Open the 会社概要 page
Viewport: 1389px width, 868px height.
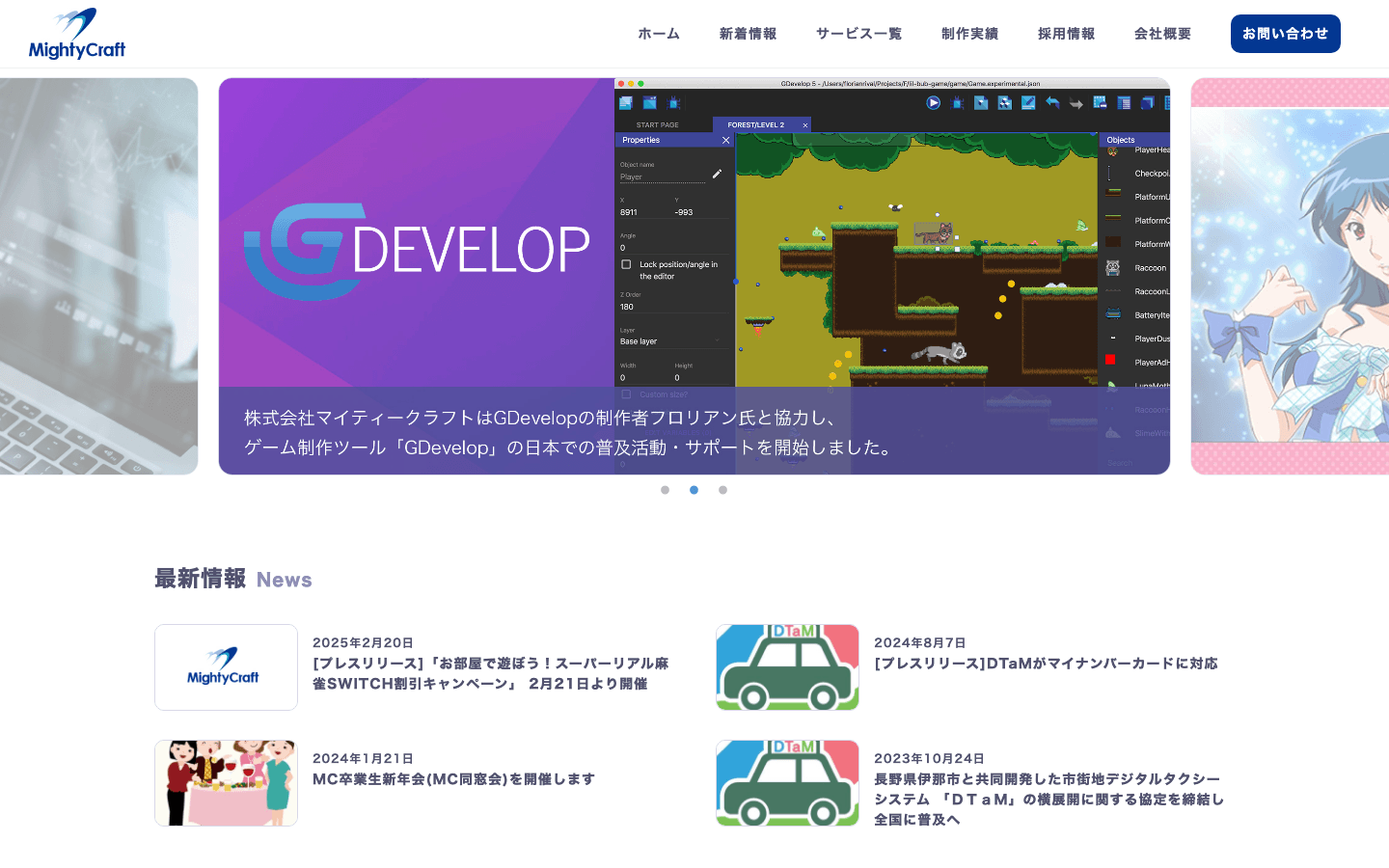(x=1163, y=34)
